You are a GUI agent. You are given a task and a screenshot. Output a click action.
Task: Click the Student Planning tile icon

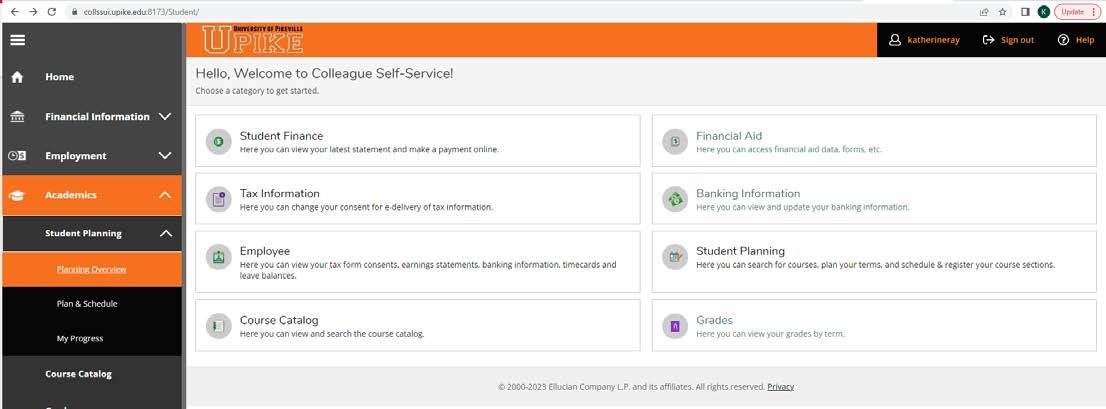(x=675, y=257)
